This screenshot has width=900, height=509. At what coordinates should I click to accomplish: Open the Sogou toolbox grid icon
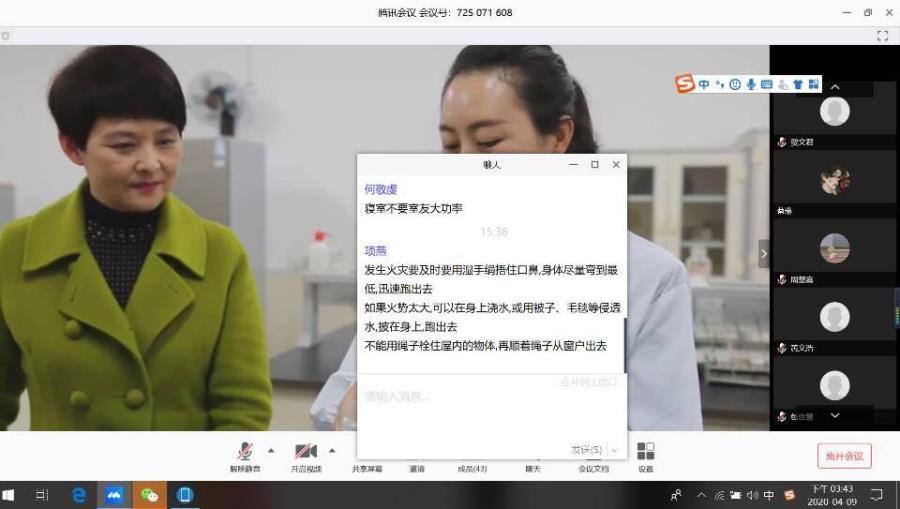(813, 84)
